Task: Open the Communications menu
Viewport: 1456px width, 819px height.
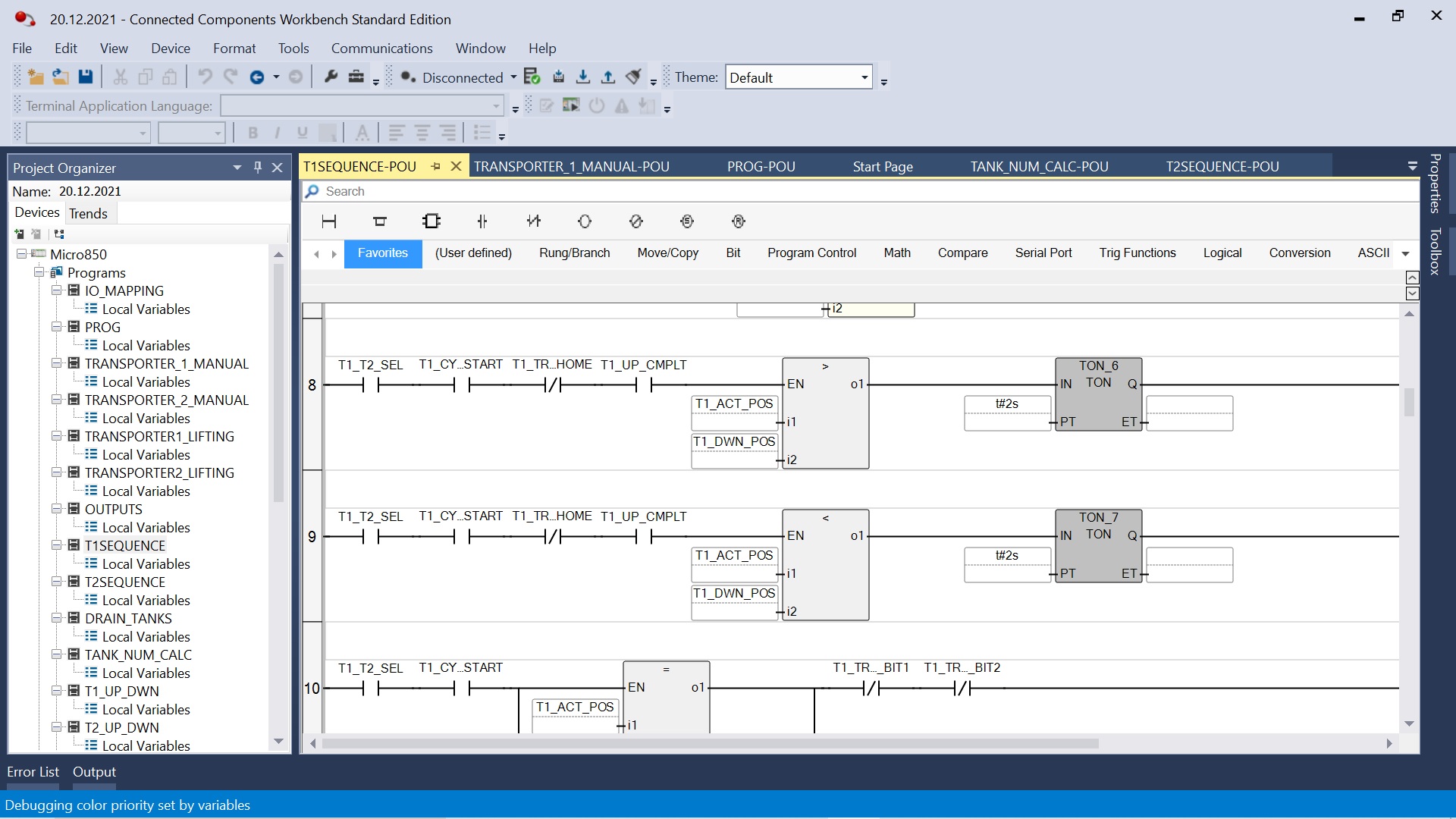Action: (x=381, y=48)
